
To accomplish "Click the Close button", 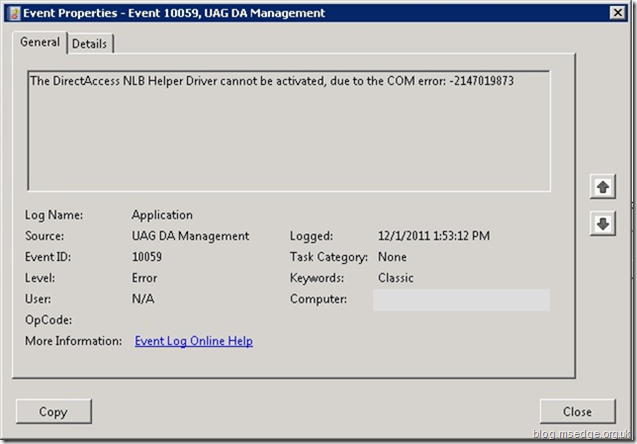I will [x=577, y=412].
